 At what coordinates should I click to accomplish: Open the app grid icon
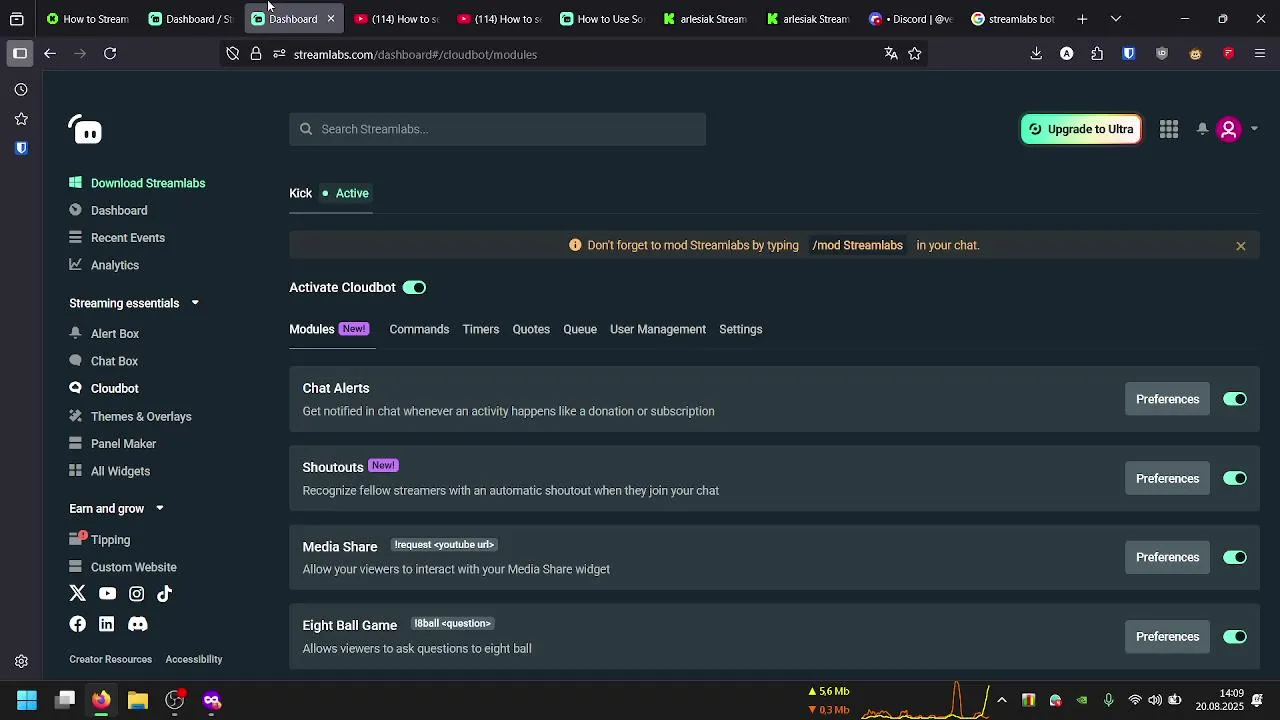[x=1169, y=129]
